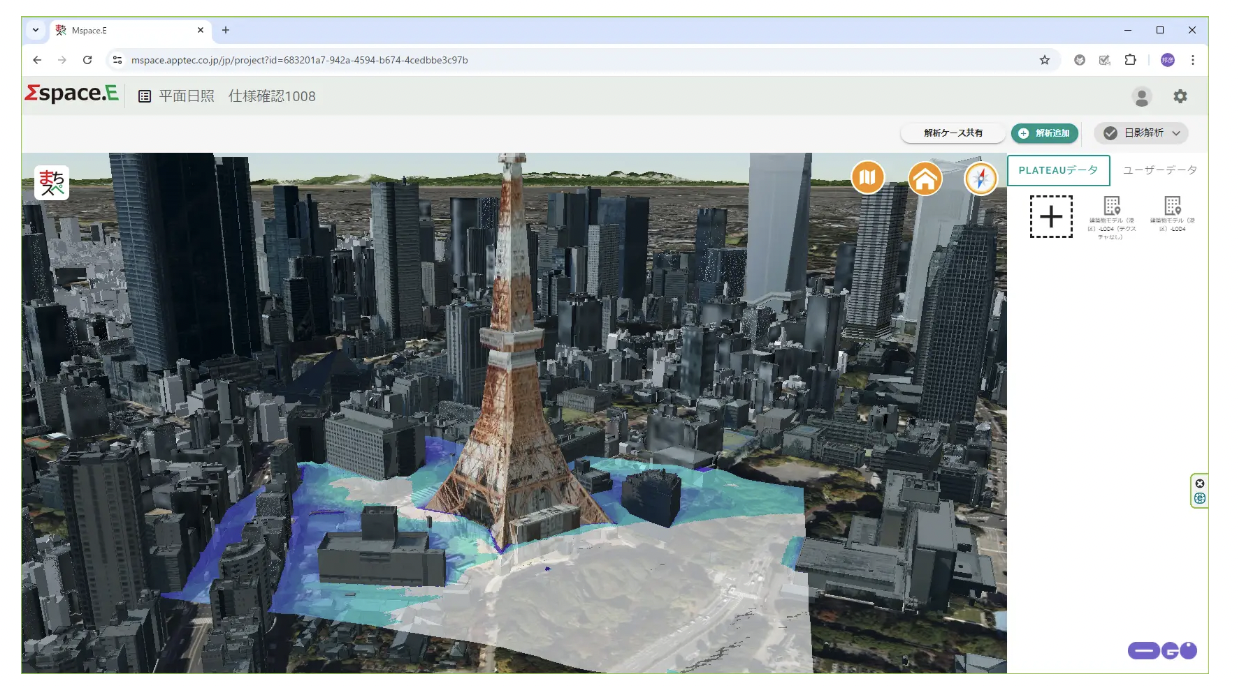1238x686 pixels.
Task: Click the orange home view button
Action: point(926,179)
